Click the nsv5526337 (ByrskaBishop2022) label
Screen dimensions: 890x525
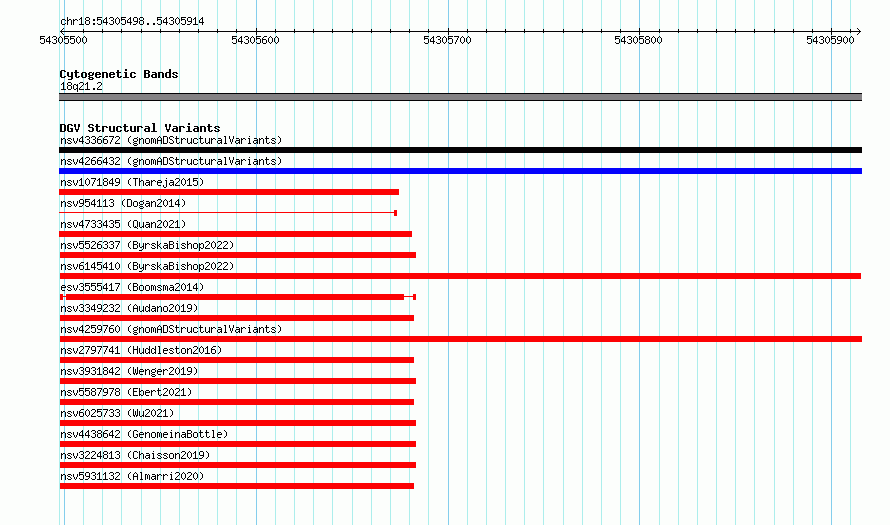click(x=147, y=245)
